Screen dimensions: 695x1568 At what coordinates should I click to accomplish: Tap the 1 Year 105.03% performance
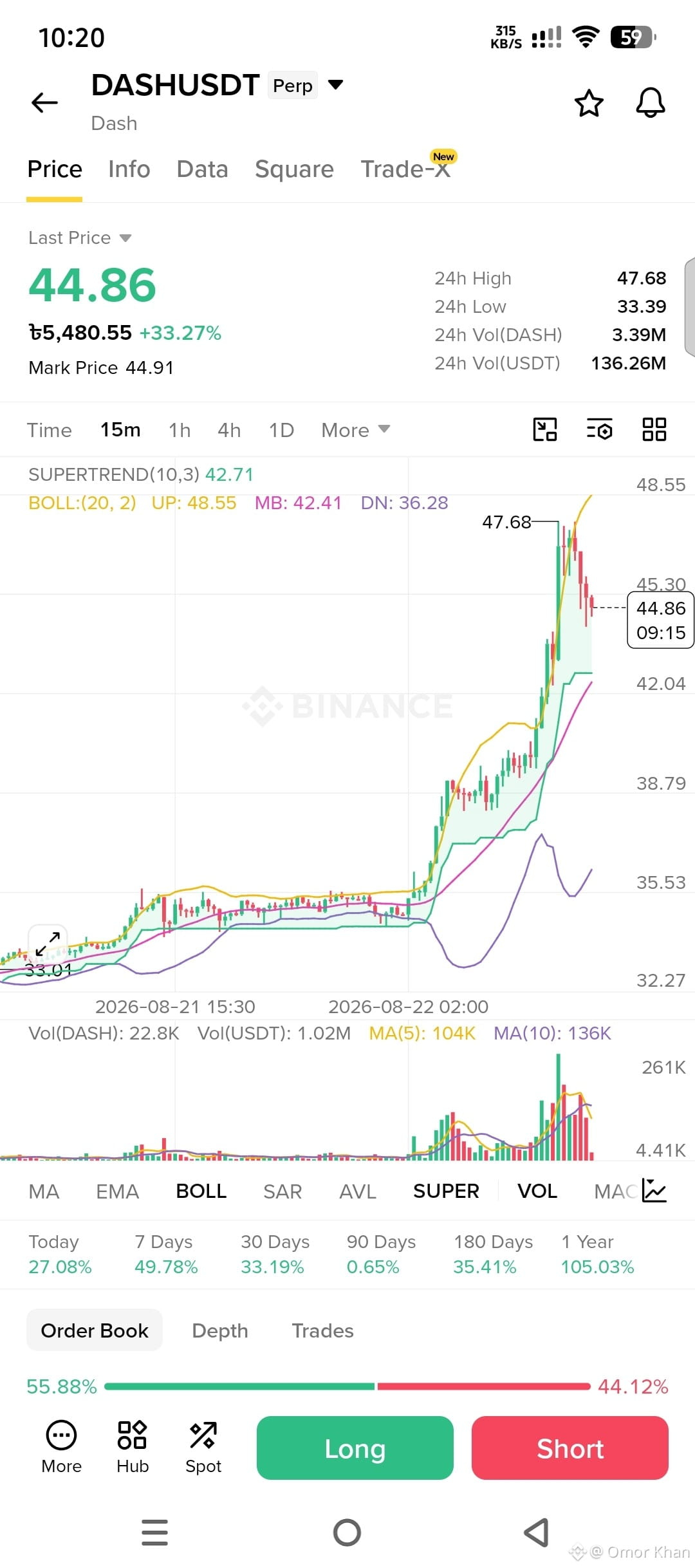point(598,1254)
